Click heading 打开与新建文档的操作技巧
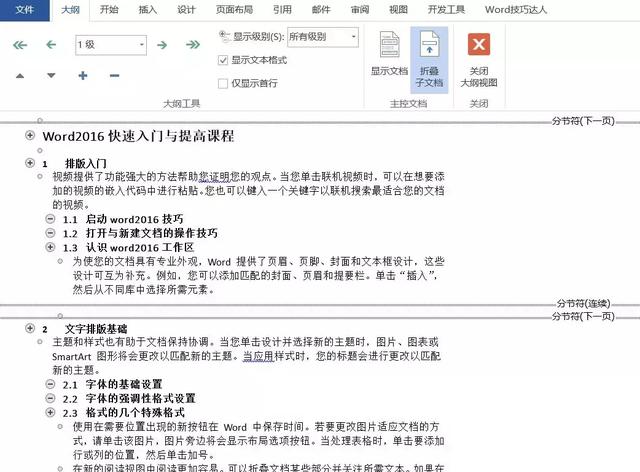 tap(152, 234)
